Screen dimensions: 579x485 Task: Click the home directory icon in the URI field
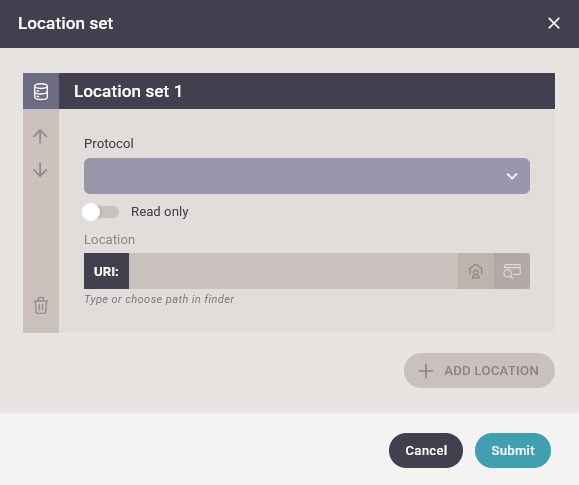pyautogui.click(x=476, y=271)
